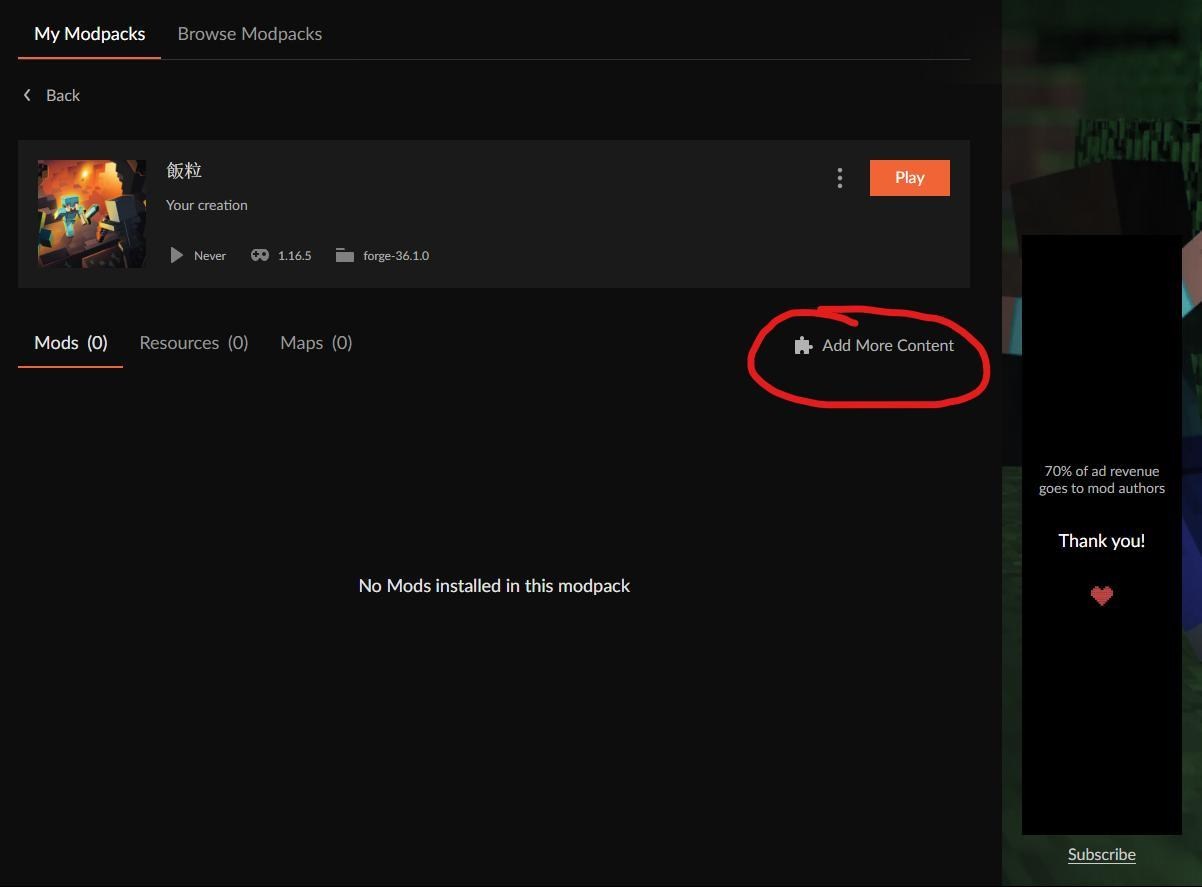Go back using the Back label
The width and height of the screenshot is (1202, 887).
(63, 95)
